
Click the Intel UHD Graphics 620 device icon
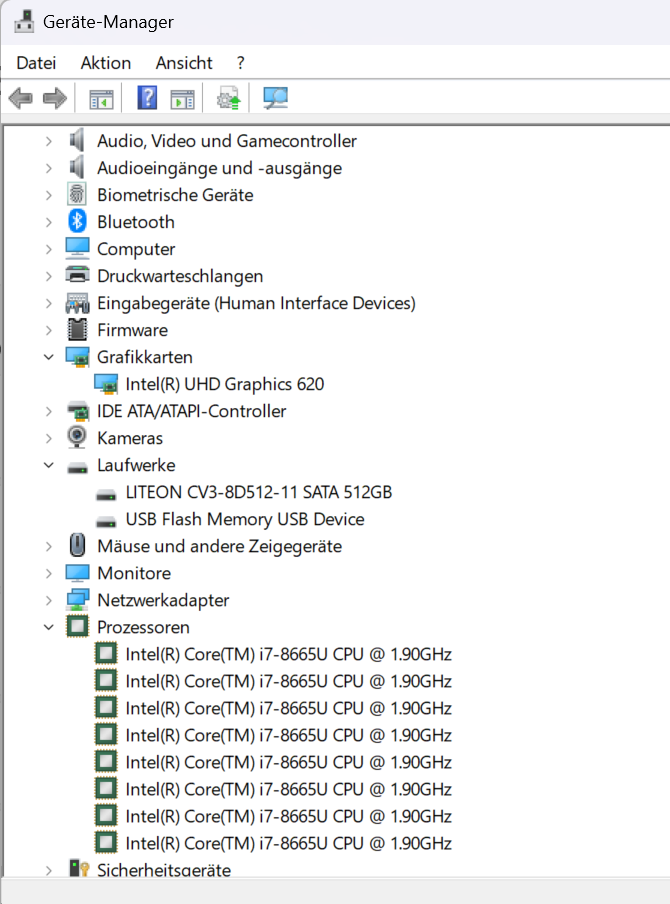106,384
